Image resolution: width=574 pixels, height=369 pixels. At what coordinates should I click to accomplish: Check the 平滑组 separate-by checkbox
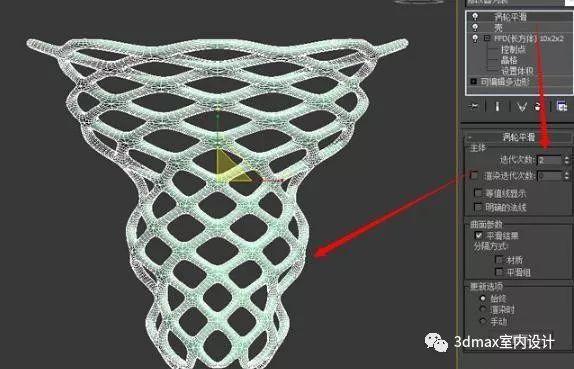click(x=499, y=272)
